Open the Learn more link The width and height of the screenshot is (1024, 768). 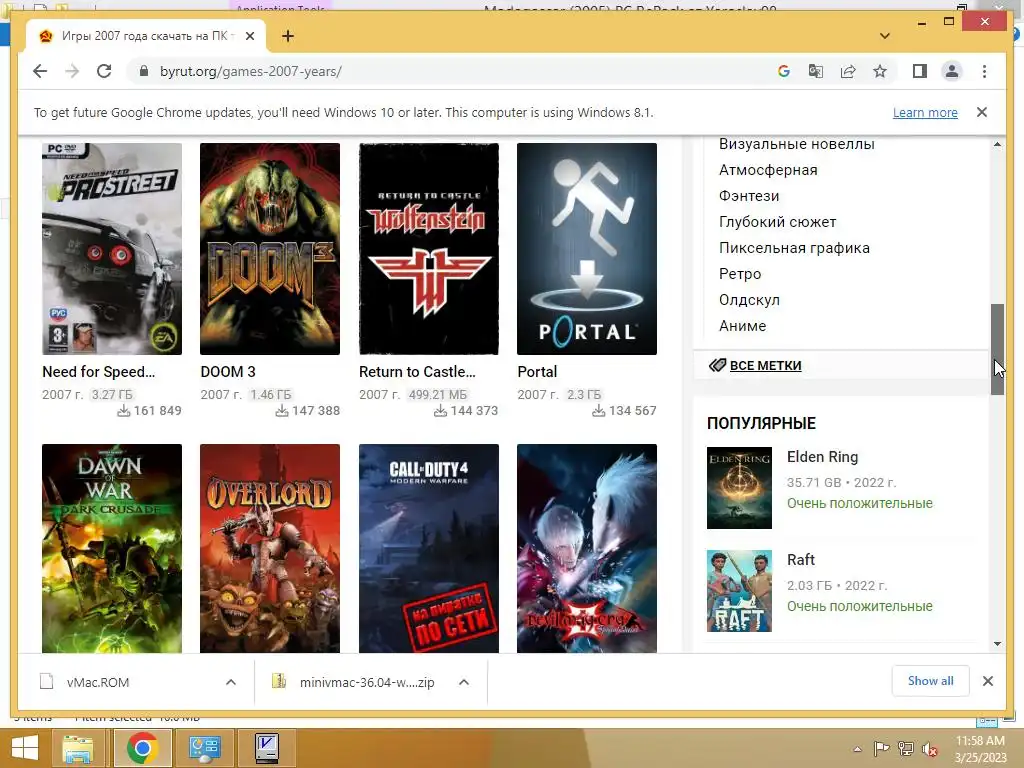tap(925, 112)
